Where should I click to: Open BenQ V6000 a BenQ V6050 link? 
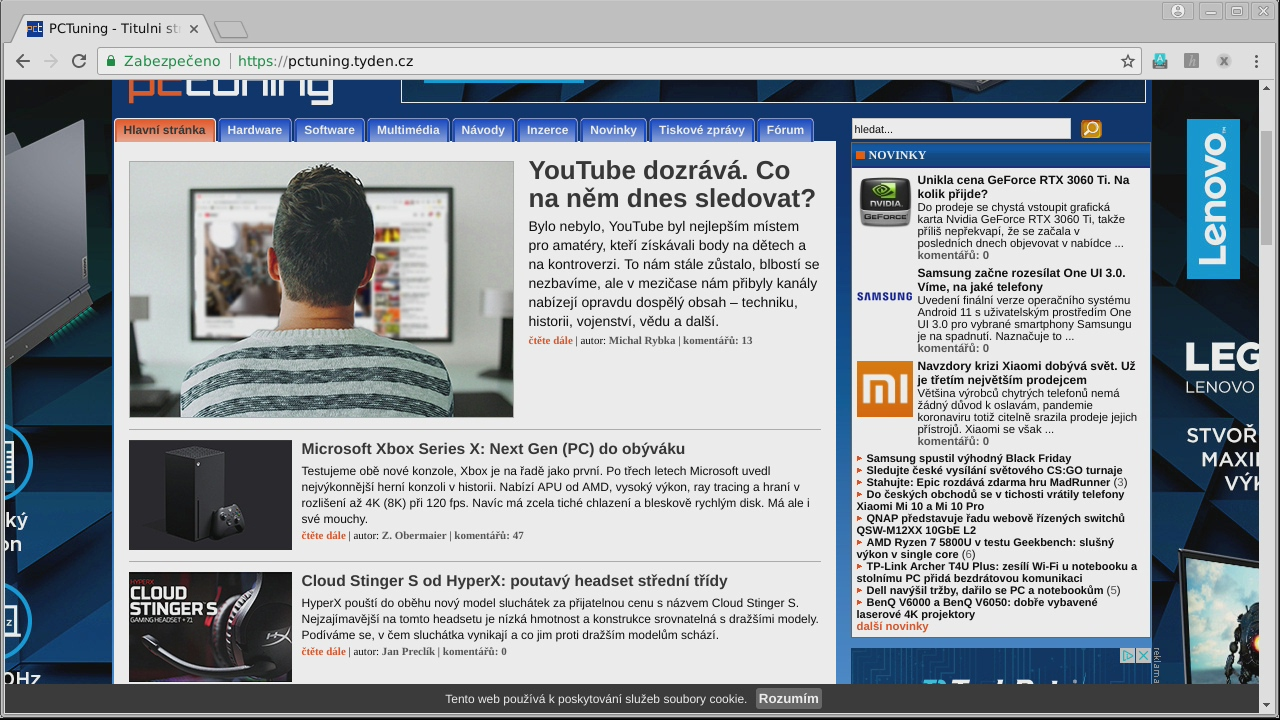click(976, 608)
